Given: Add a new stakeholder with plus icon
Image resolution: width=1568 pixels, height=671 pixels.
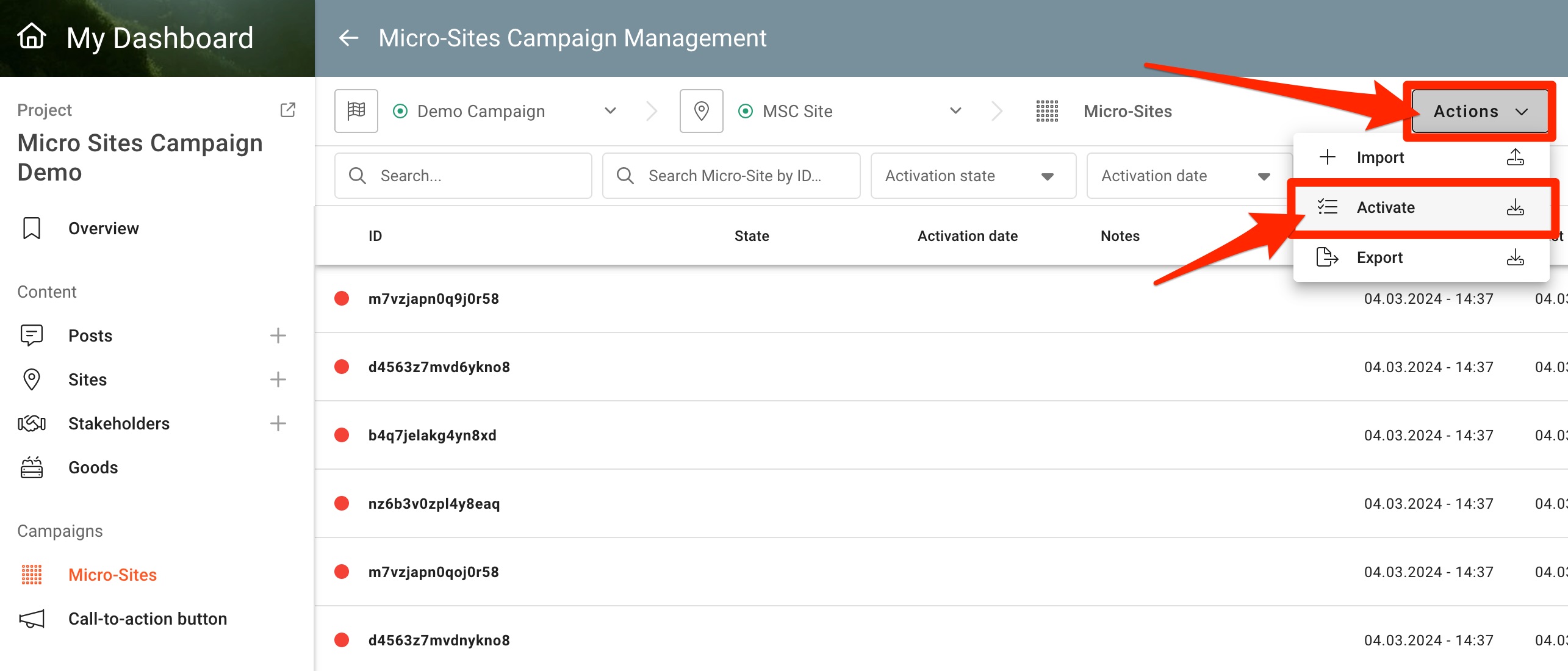Looking at the screenshot, I should tap(278, 423).
